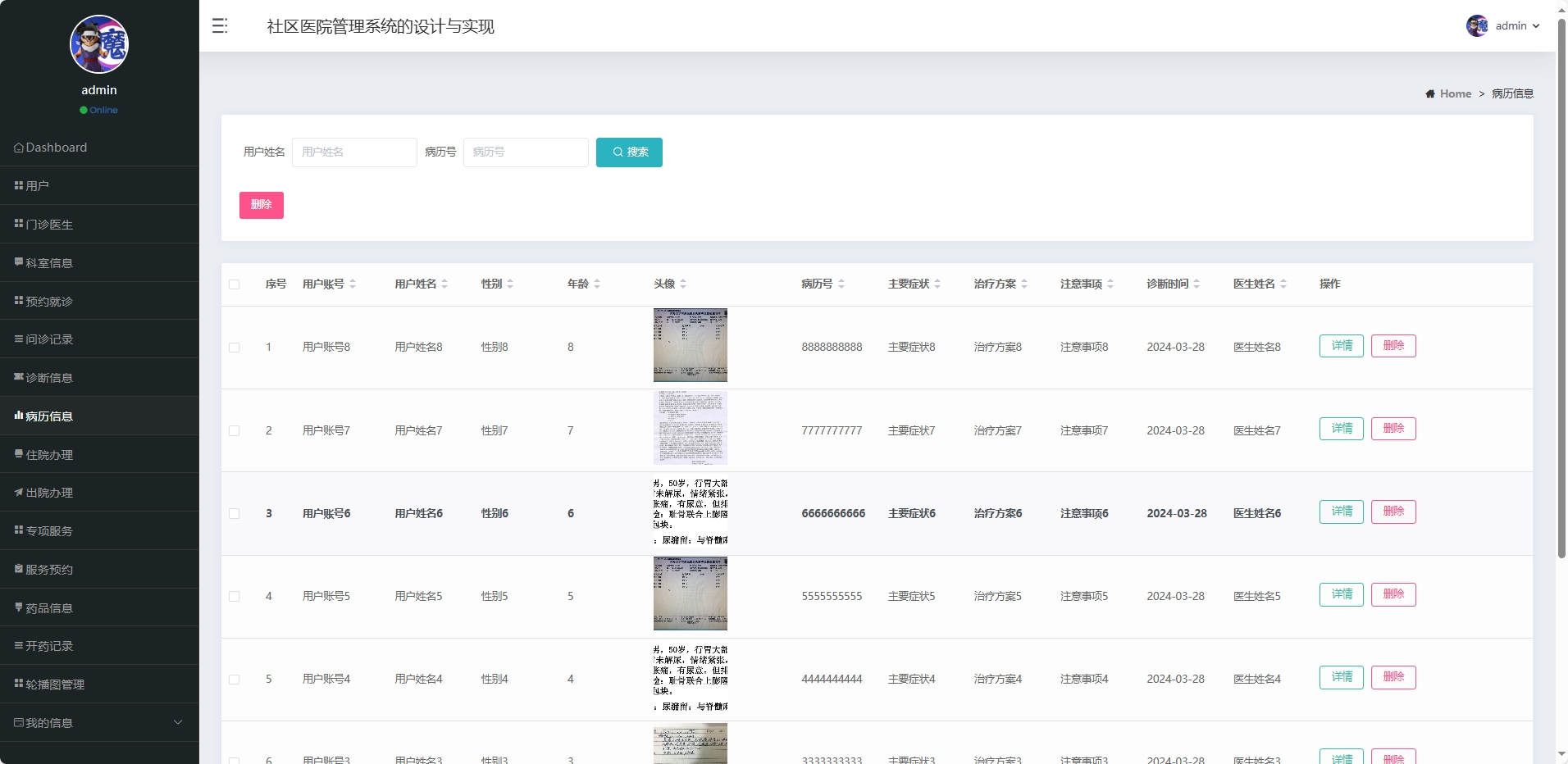Click the paper plane icon beside 出院办理

(x=19, y=493)
